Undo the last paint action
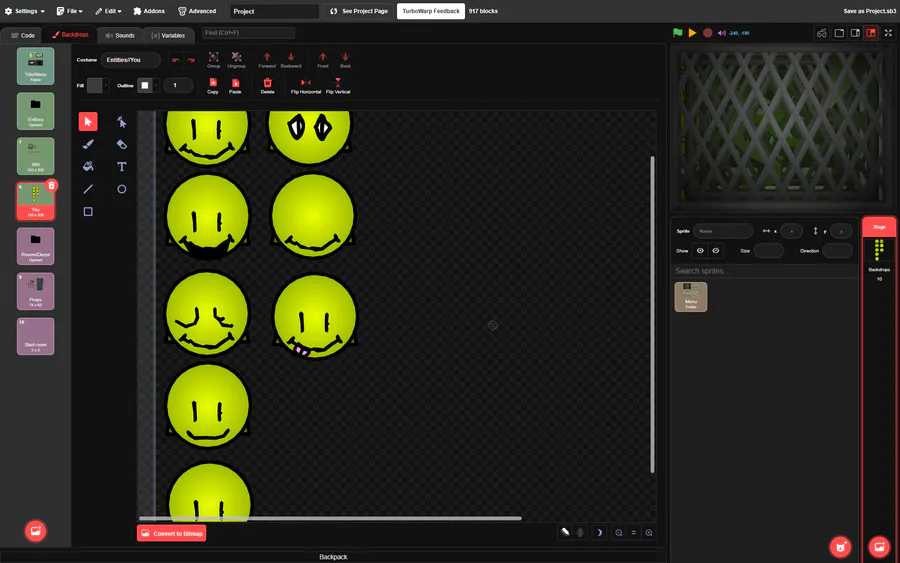The width and height of the screenshot is (900, 563). click(x=176, y=60)
